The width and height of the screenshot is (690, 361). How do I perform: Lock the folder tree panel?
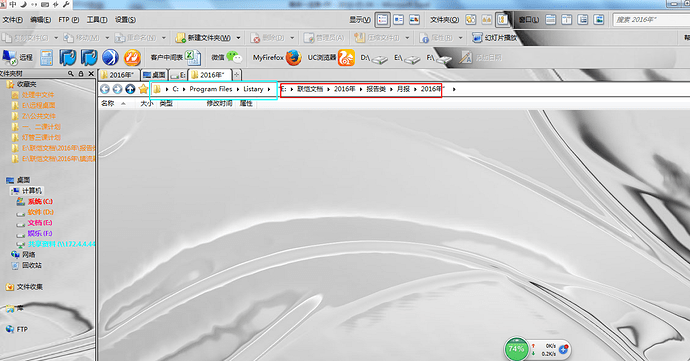tap(81, 74)
